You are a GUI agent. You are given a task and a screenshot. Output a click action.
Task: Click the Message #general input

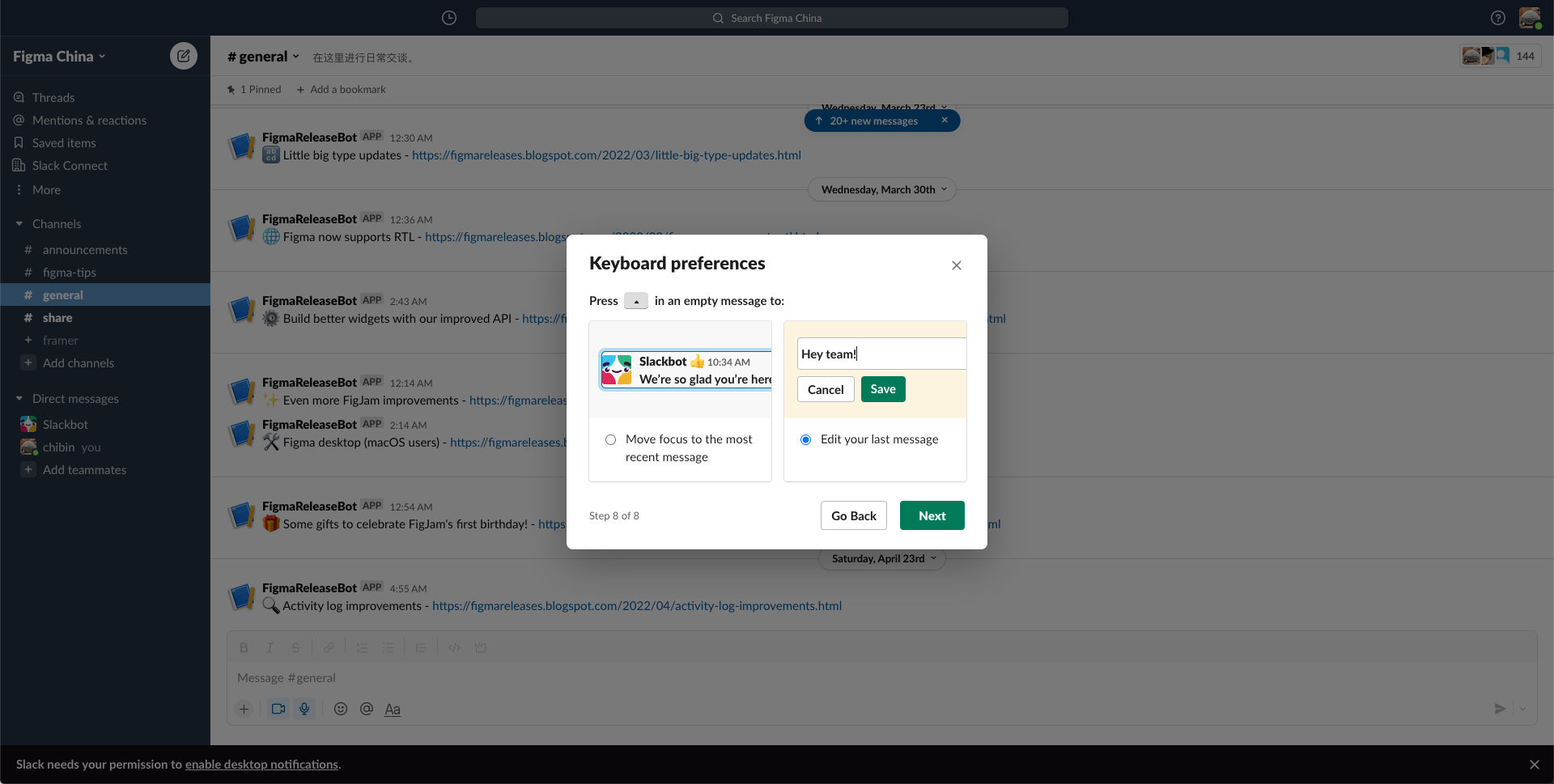click(881, 677)
